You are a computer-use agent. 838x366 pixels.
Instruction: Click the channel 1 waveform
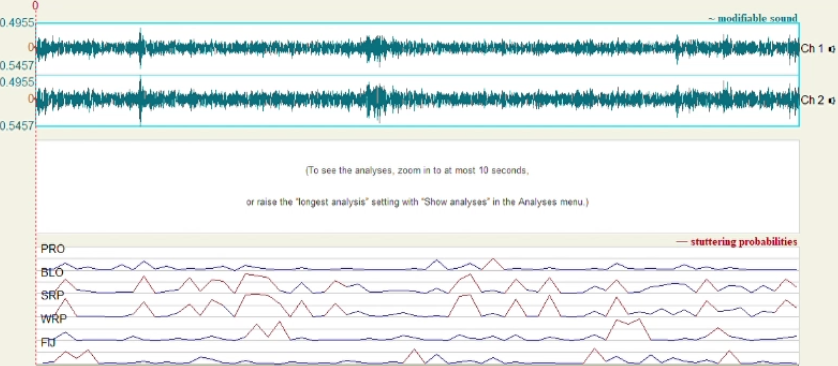[x=417, y=49]
